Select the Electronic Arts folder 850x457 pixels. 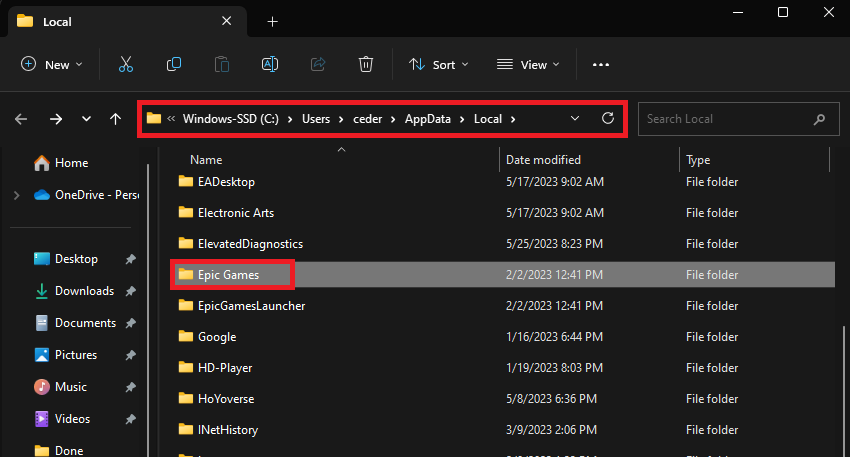tap(236, 213)
